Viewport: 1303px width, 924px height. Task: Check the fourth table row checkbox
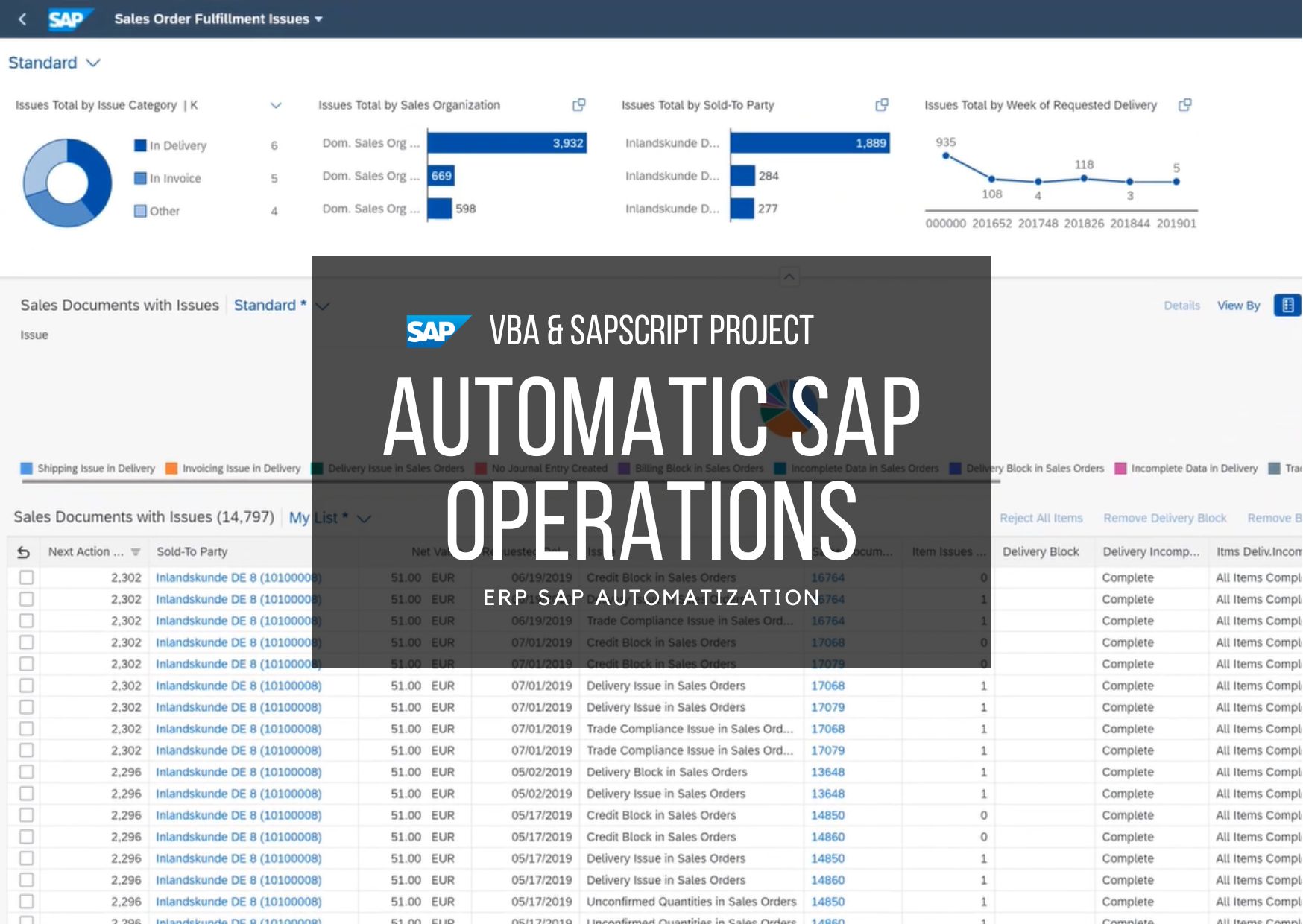click(x=26, y=642)
